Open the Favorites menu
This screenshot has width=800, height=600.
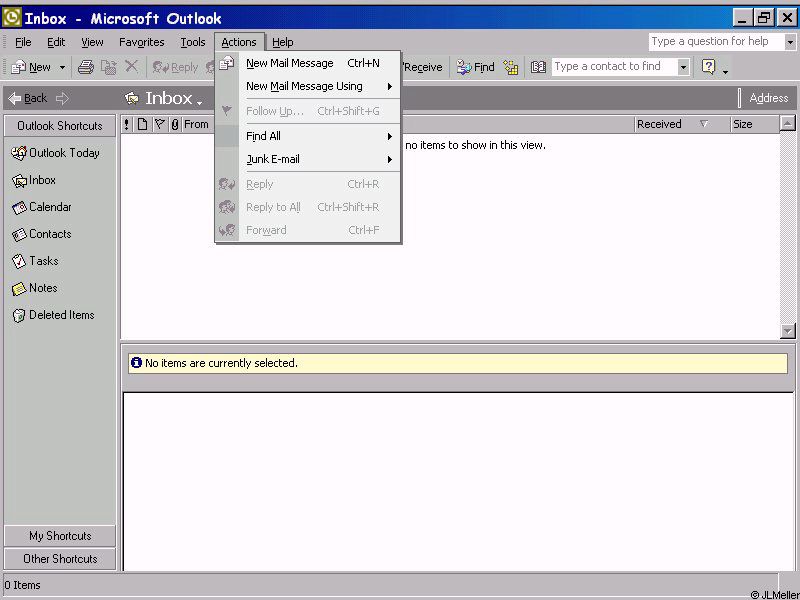coord(141,42)
